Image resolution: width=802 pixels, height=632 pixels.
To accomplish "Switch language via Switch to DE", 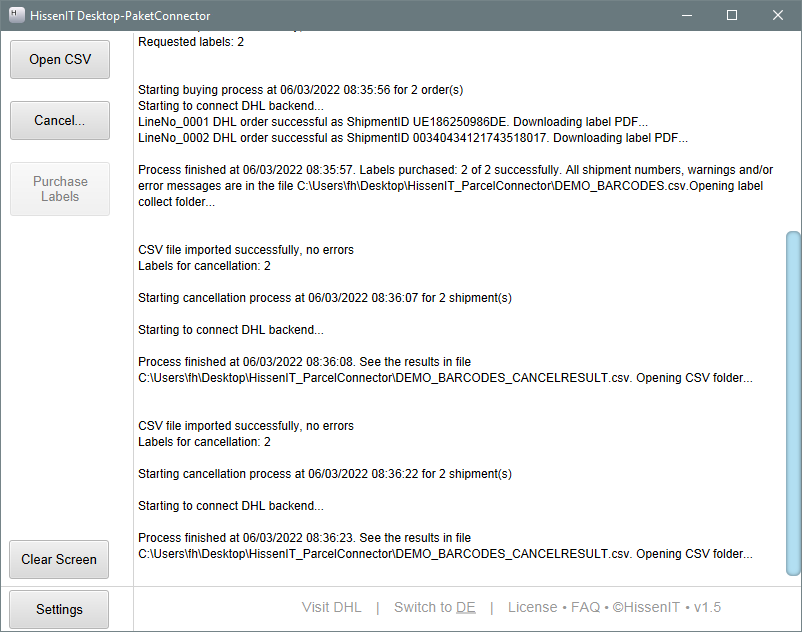I will pyautogui.click(x=435, y=607).
